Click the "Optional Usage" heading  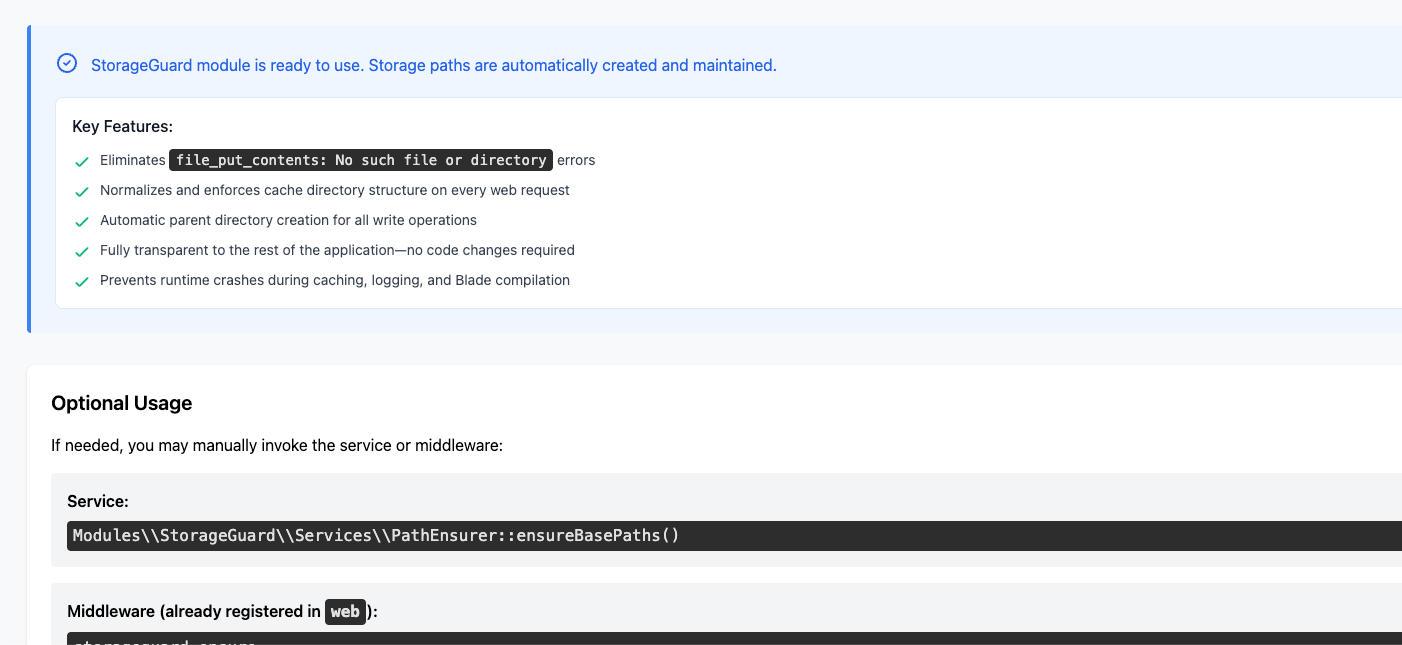tap(122, 403)
